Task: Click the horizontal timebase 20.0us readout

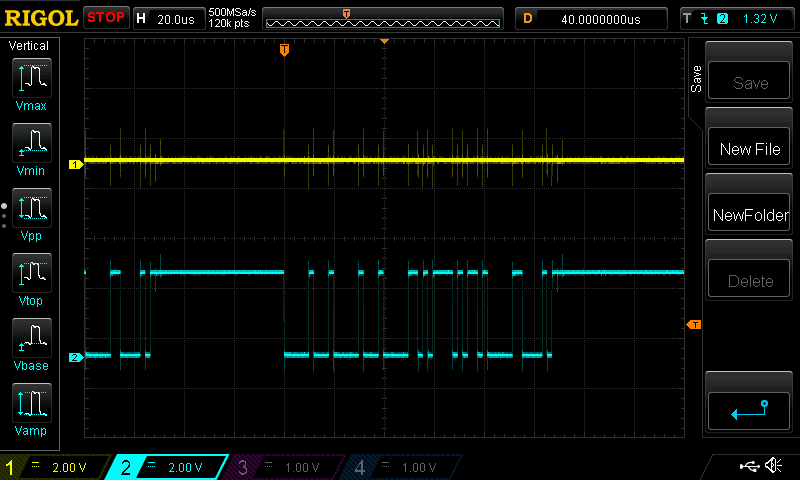Action: coord(176,19)
